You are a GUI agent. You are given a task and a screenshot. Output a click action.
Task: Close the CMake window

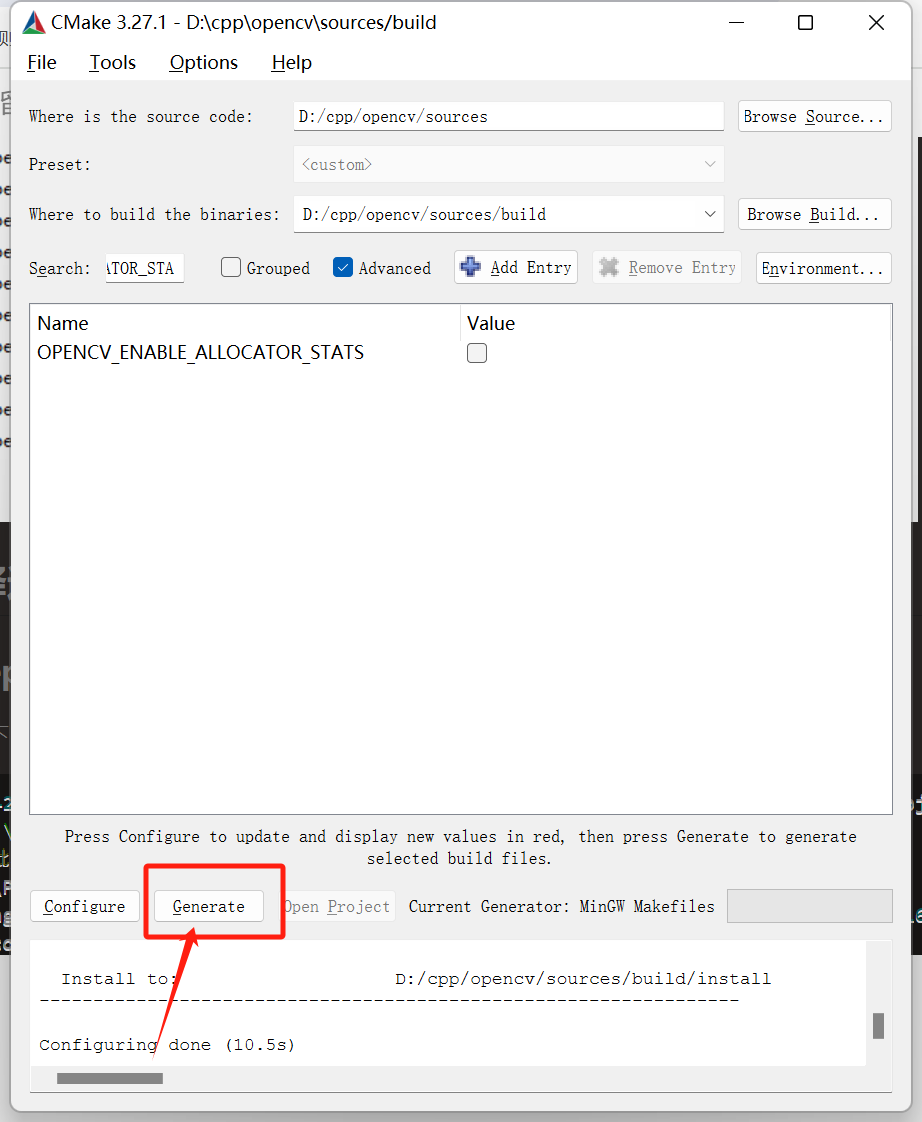(x=876, y=23)
